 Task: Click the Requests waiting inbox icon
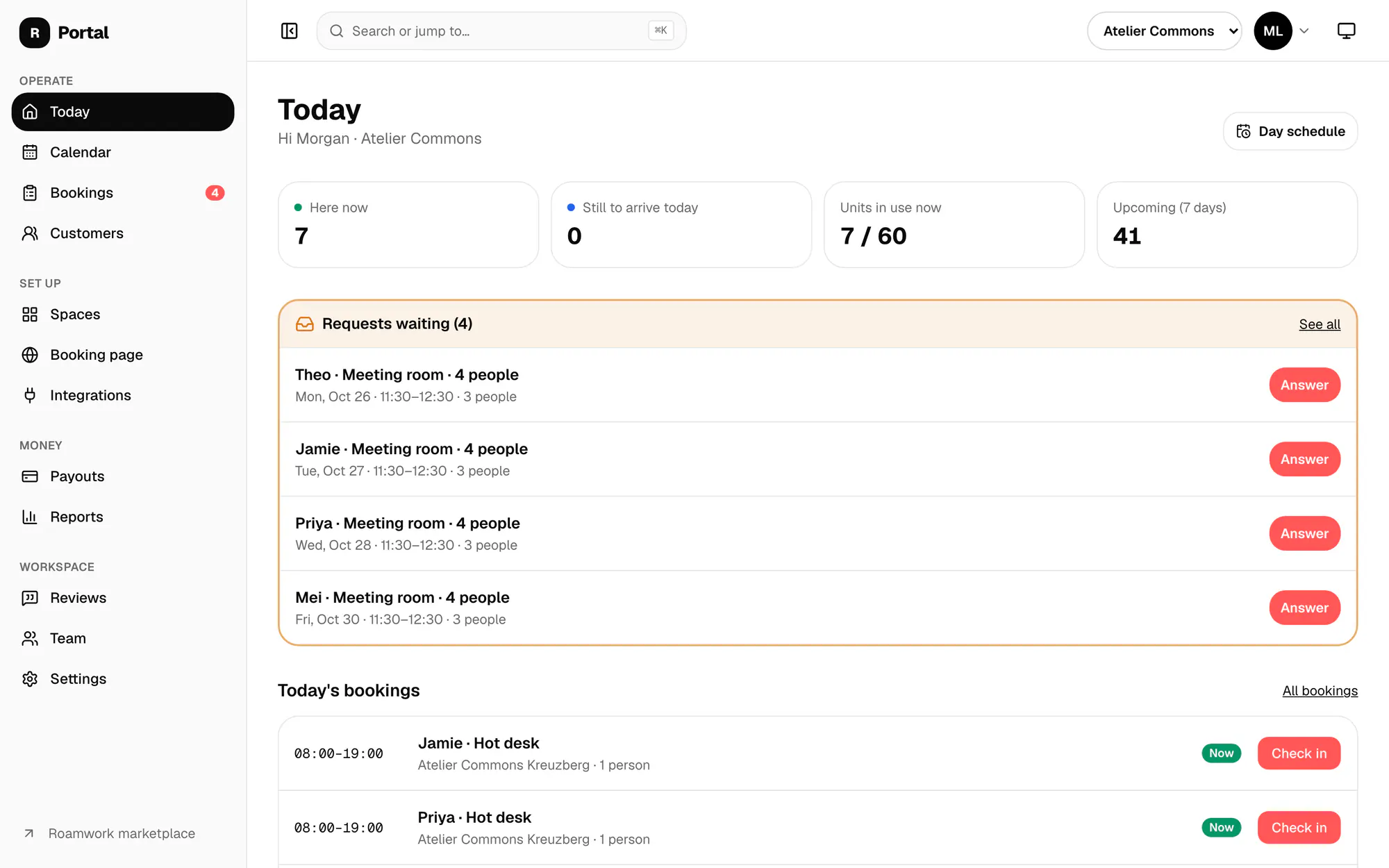(x=305, y=324)
